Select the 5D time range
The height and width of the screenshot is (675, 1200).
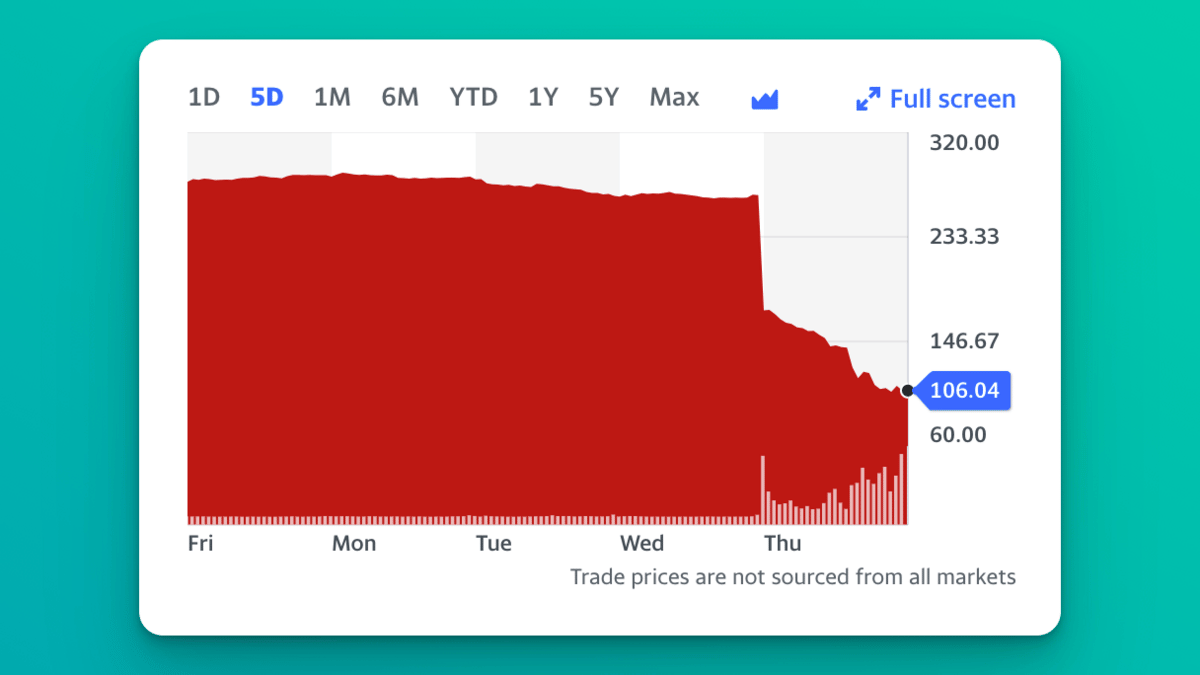click(x=266, y=97)
